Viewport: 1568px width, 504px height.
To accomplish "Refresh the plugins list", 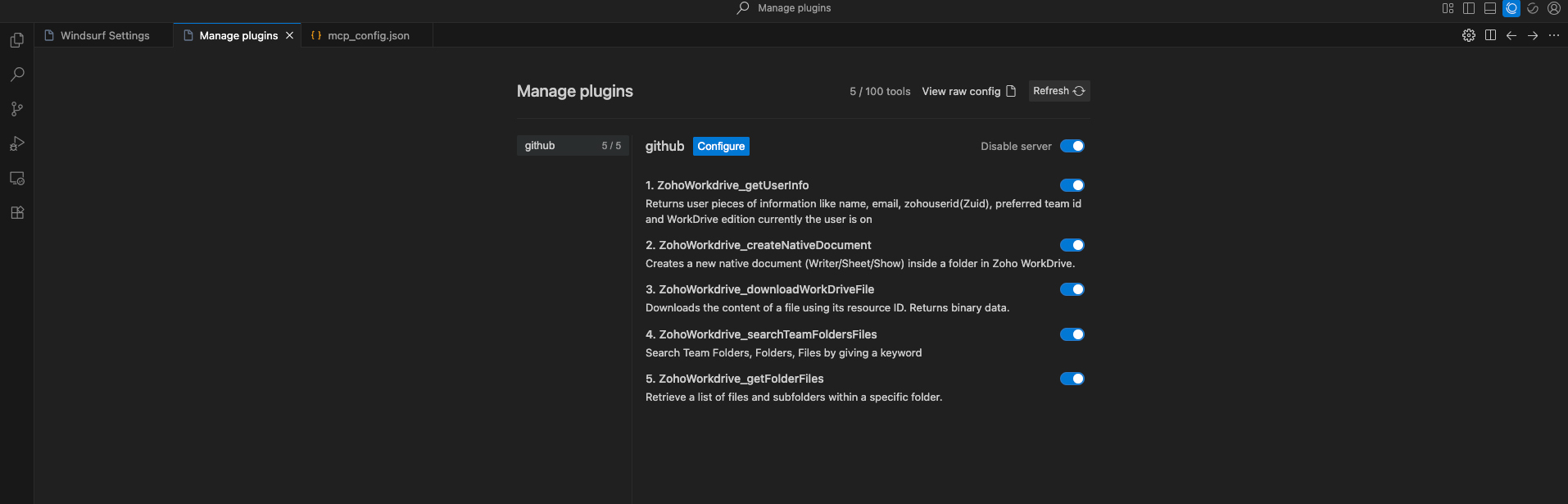I will [1058, 91].
